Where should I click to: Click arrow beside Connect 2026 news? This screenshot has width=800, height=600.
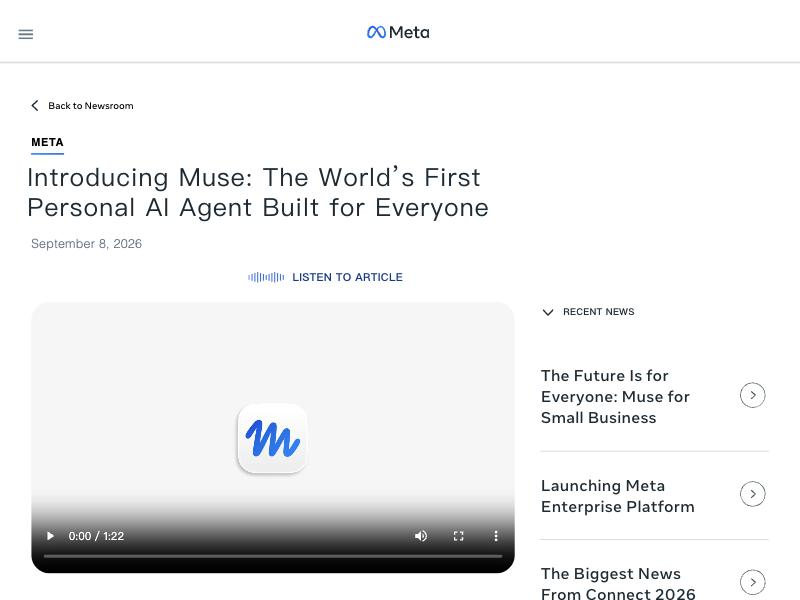tap(753, 582)
